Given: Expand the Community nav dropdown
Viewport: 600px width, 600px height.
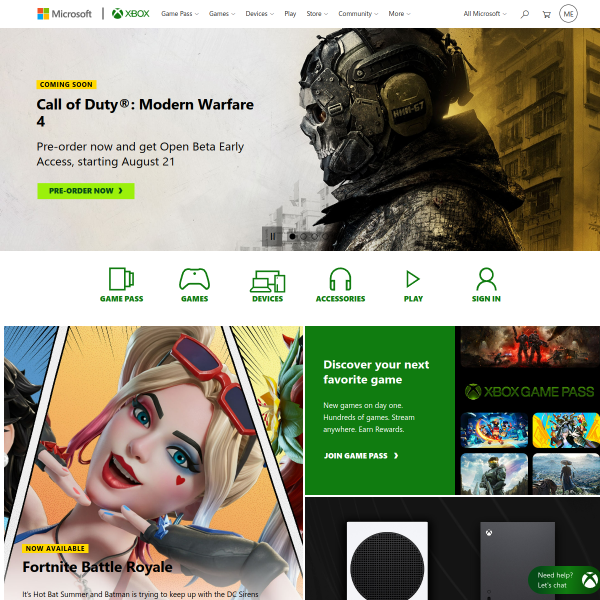Looking at the screenshot, I should click(x=358, y=14).
